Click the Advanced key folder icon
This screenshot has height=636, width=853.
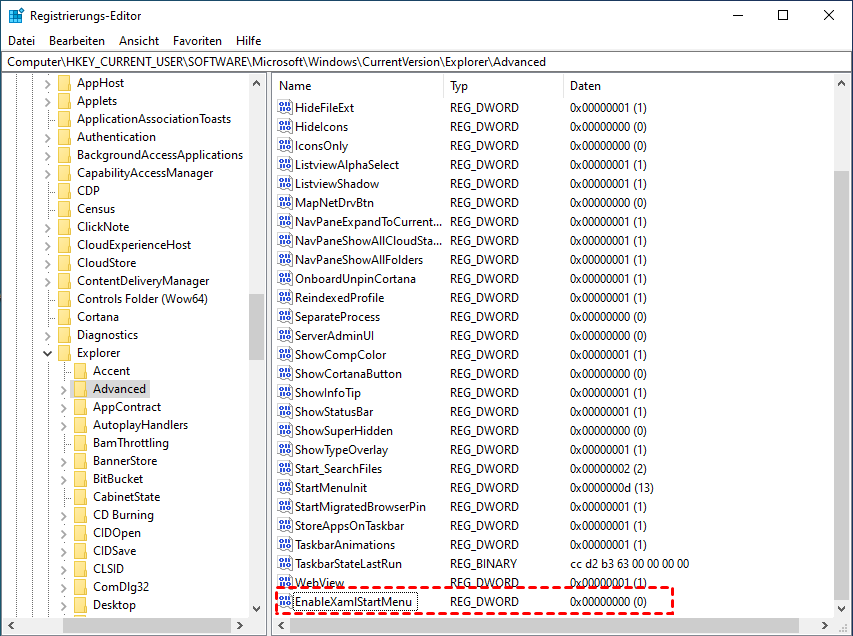tap(80, 388)
